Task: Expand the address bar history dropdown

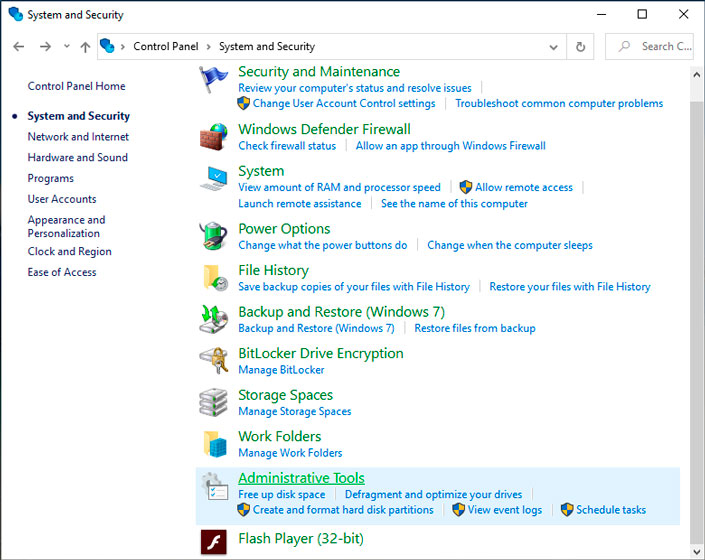Action: coord(553,47)
